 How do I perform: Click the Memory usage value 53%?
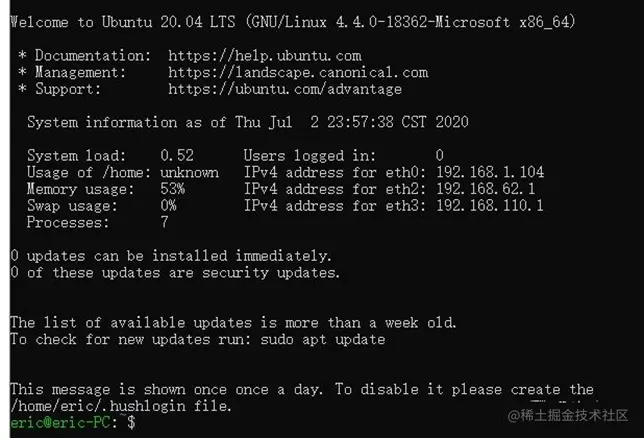coord(172,188)
